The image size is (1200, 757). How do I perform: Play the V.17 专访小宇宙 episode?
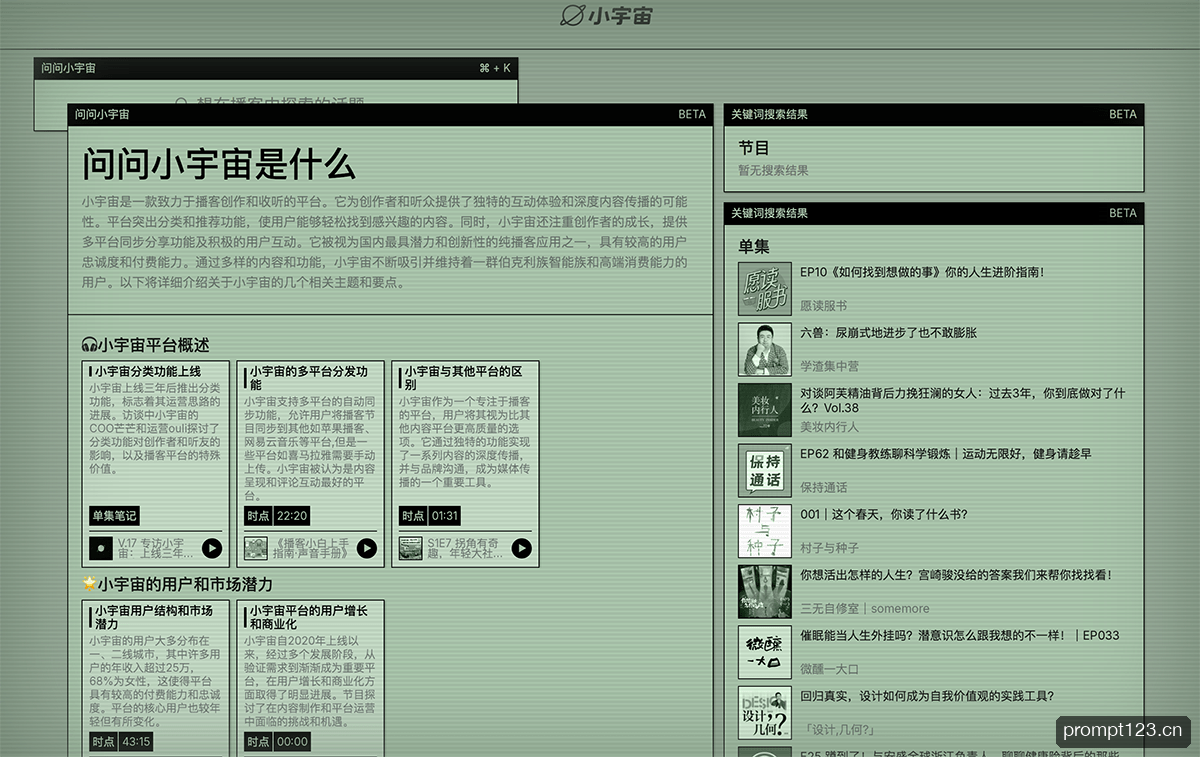(211, 548)
